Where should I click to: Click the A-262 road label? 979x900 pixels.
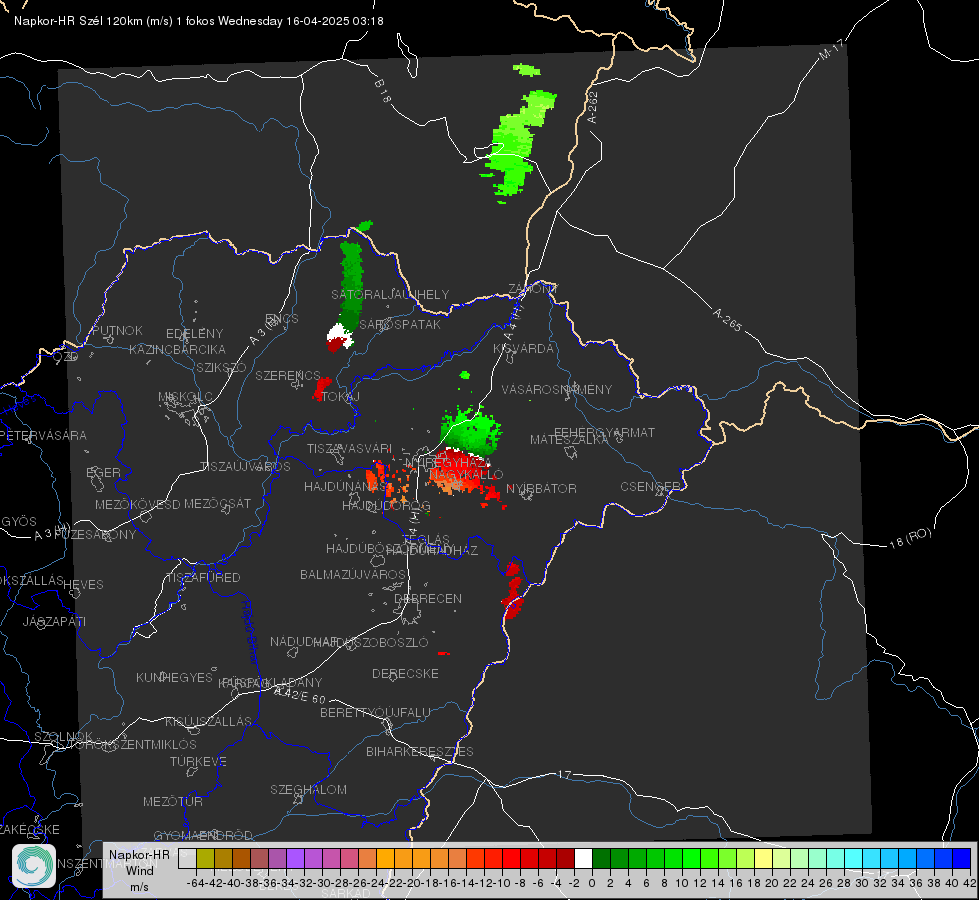click(592, 107)
